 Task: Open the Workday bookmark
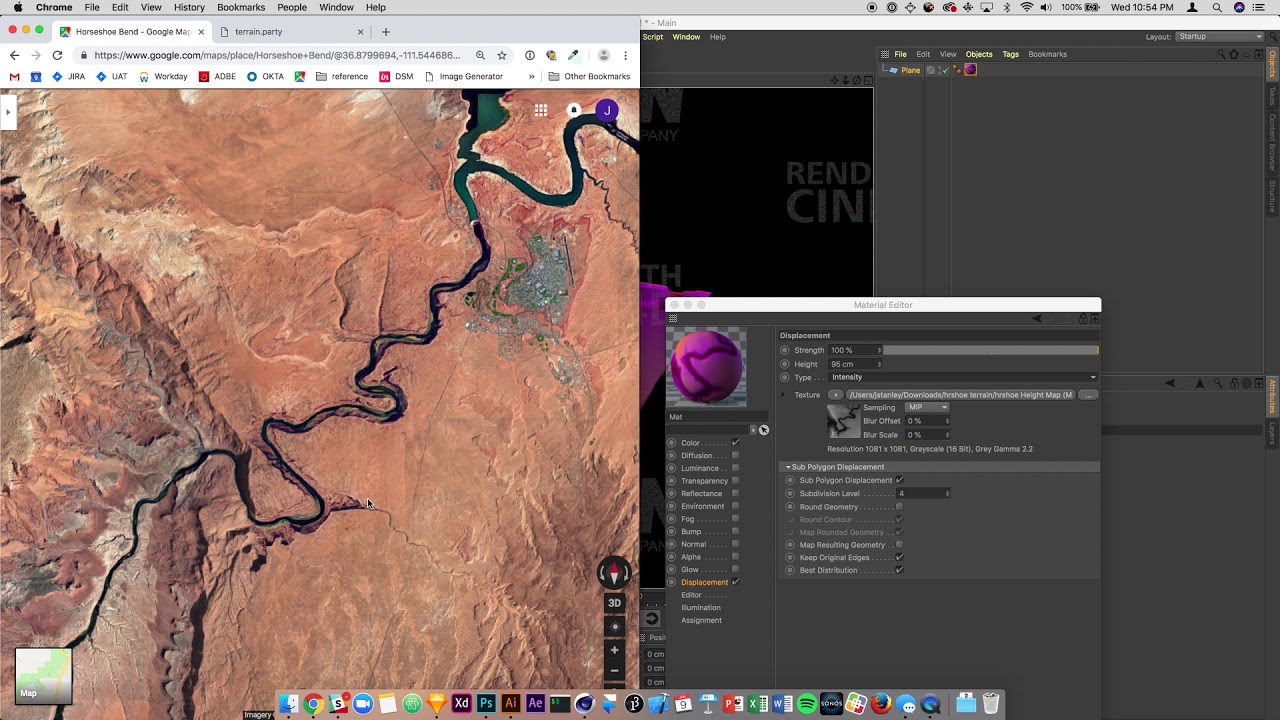[x=163, y=76]
